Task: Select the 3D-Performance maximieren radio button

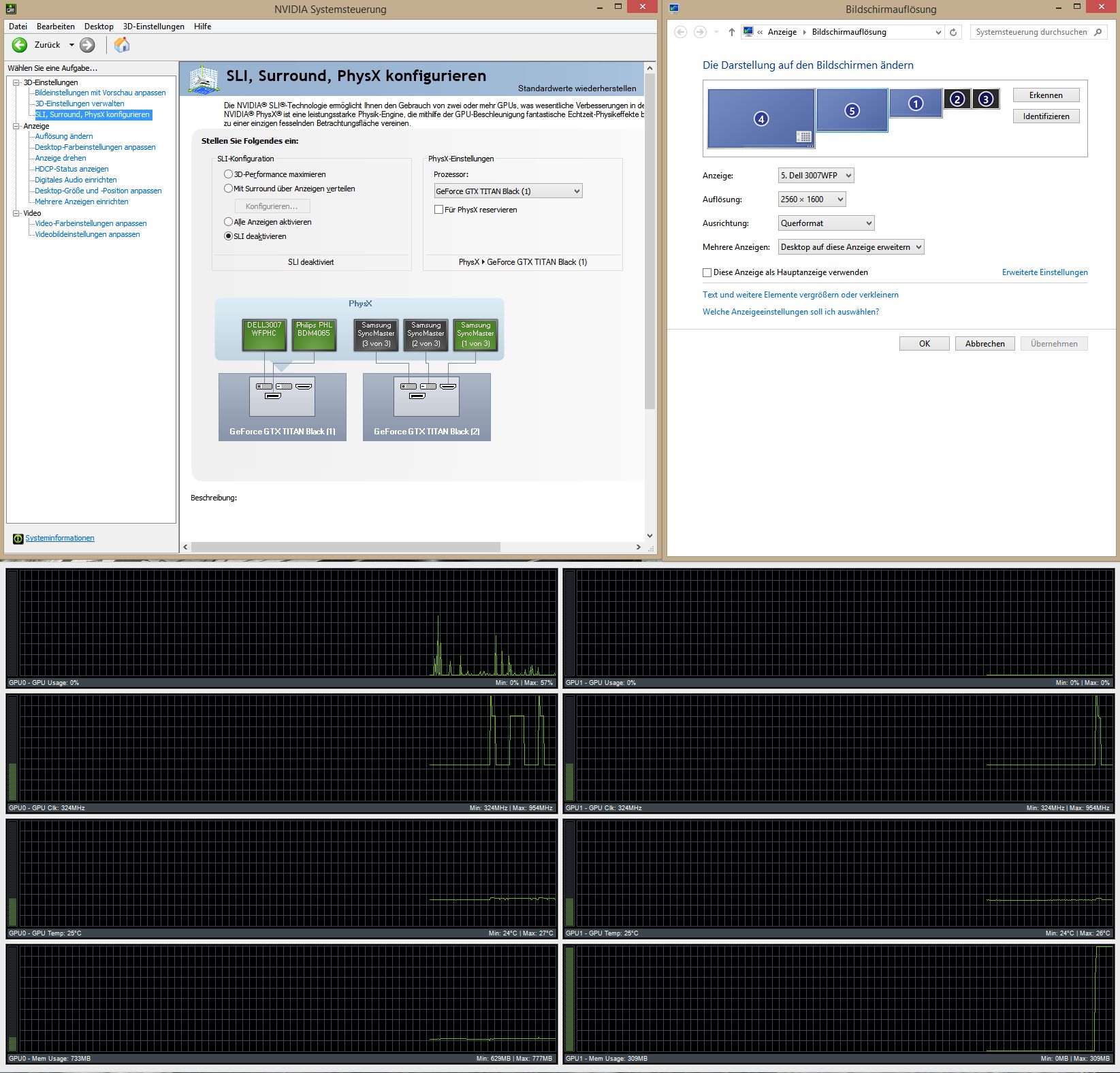Action: [x=229, y=174]
